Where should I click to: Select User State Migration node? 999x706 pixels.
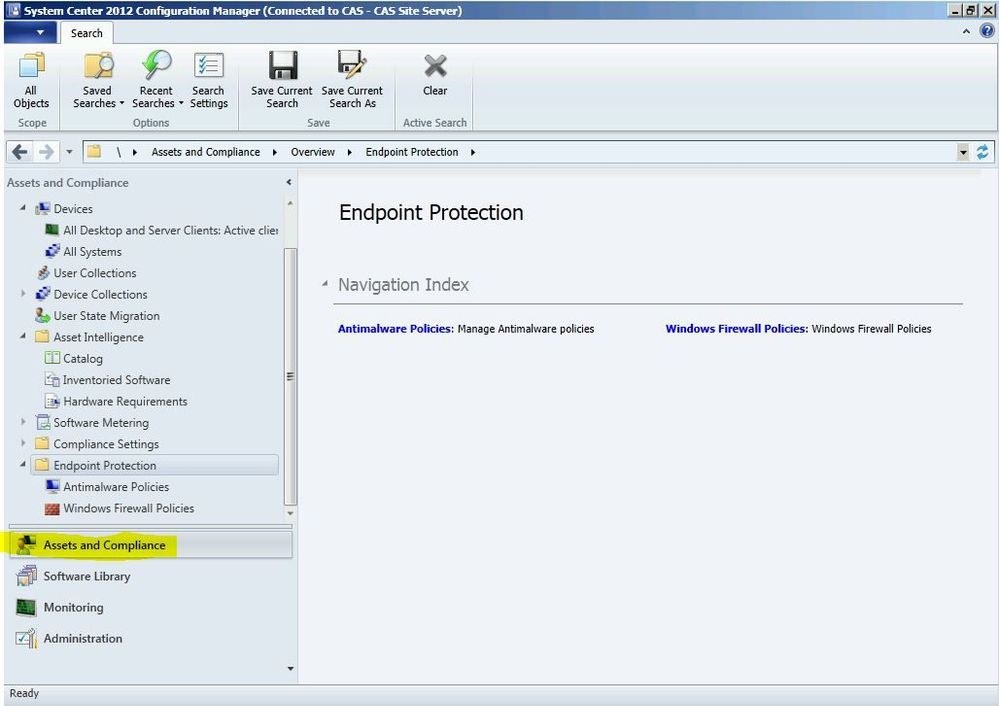tap(97, 315)
